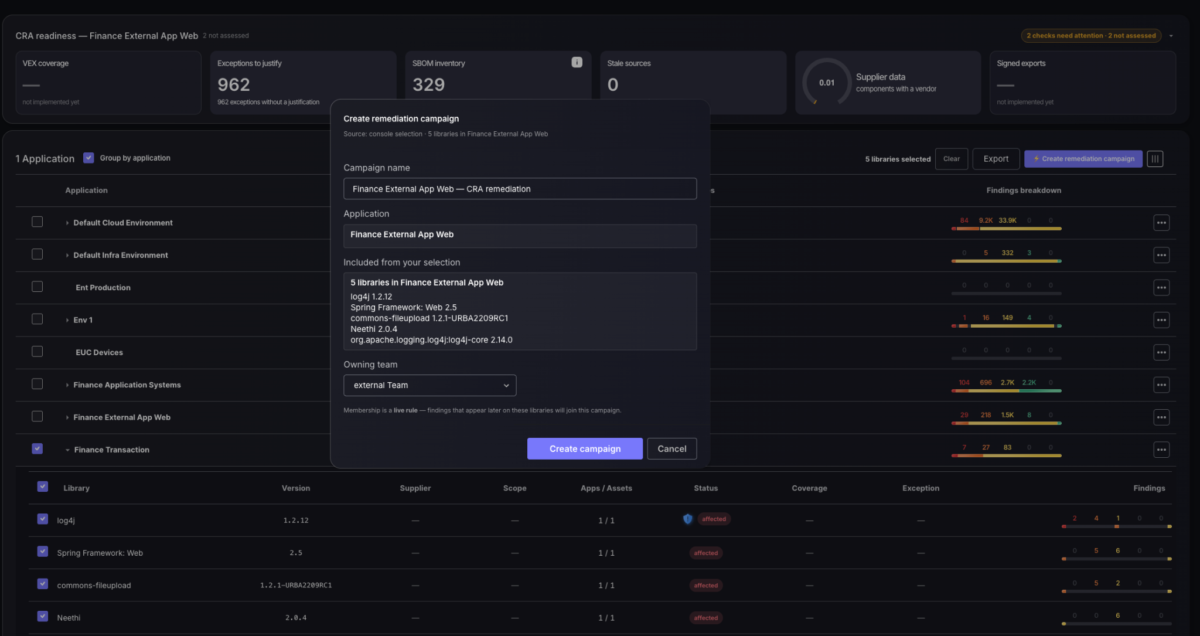Sort by the Library column header
1200x636 pixels.
point(77,488)
